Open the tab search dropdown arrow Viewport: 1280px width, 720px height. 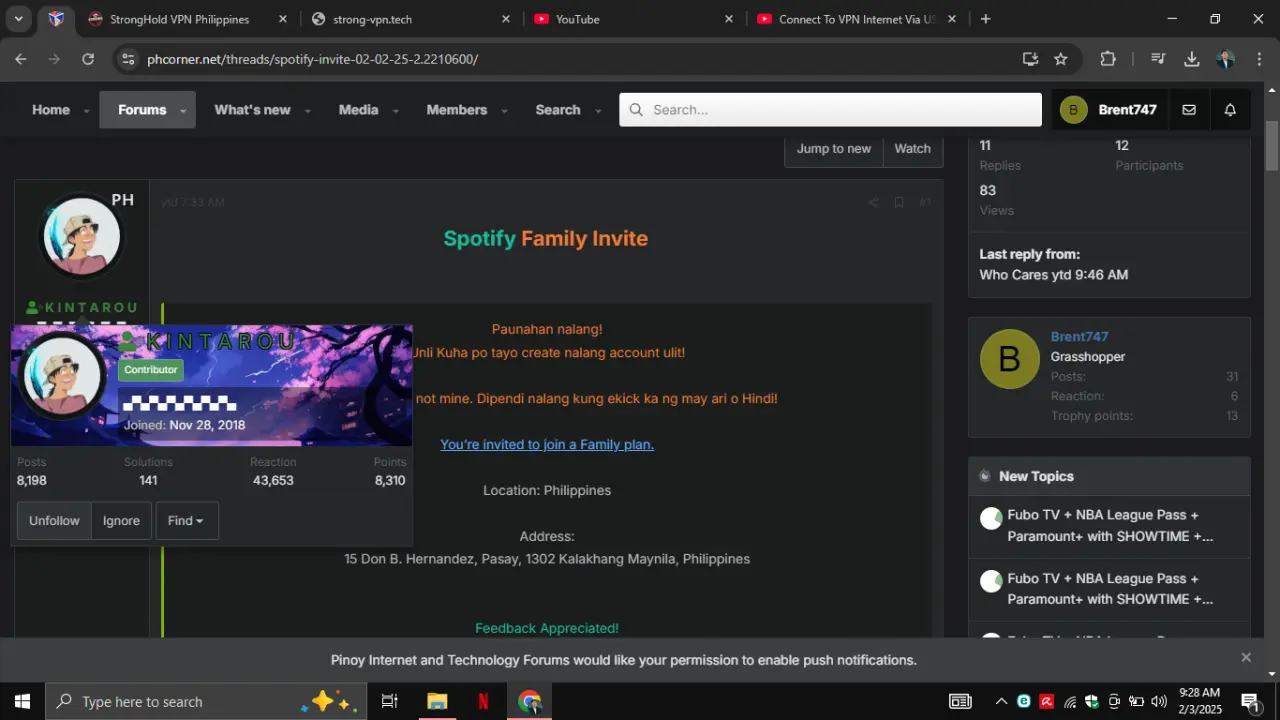click(x=18, y=19)
